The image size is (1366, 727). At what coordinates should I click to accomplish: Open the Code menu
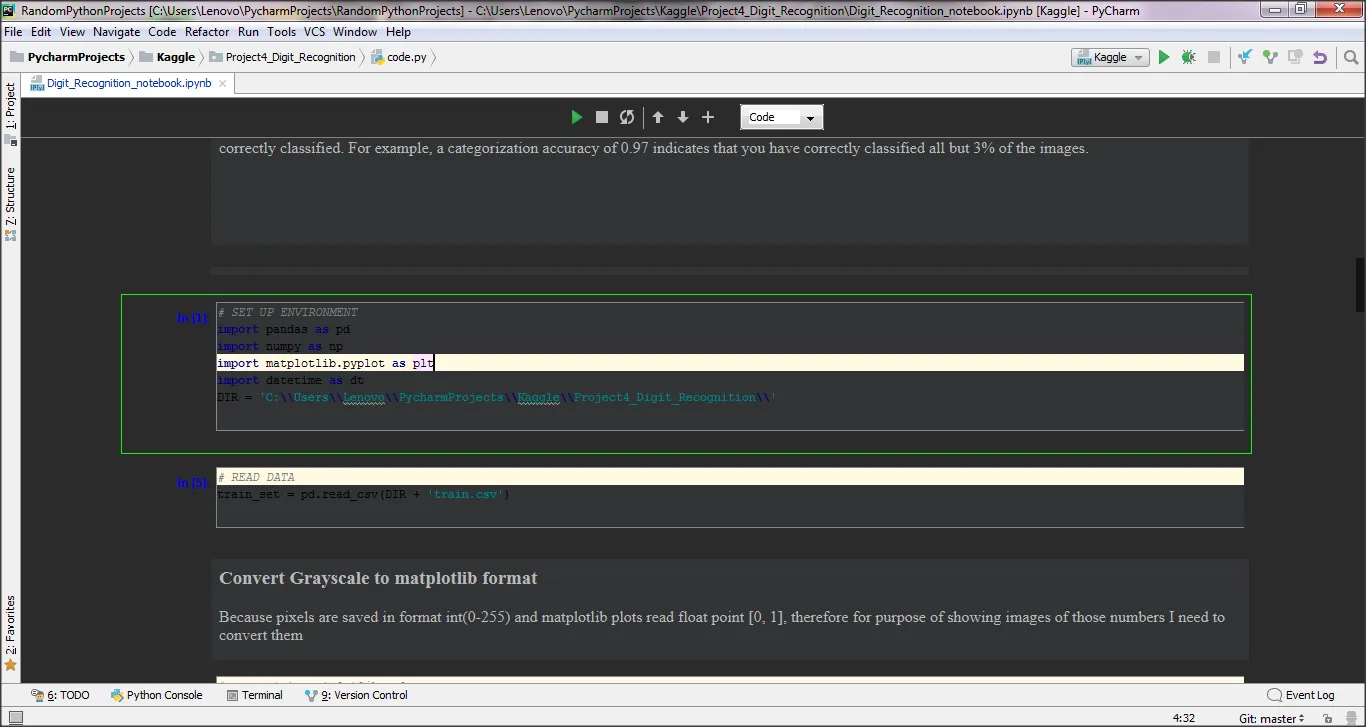[x=162, y=32]
